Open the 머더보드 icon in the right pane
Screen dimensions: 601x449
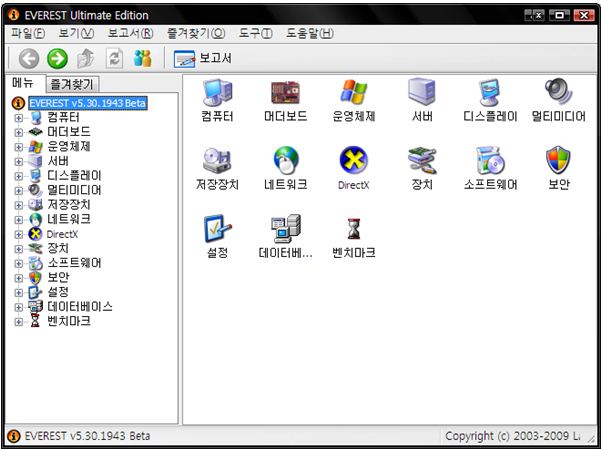pos(286,93)
